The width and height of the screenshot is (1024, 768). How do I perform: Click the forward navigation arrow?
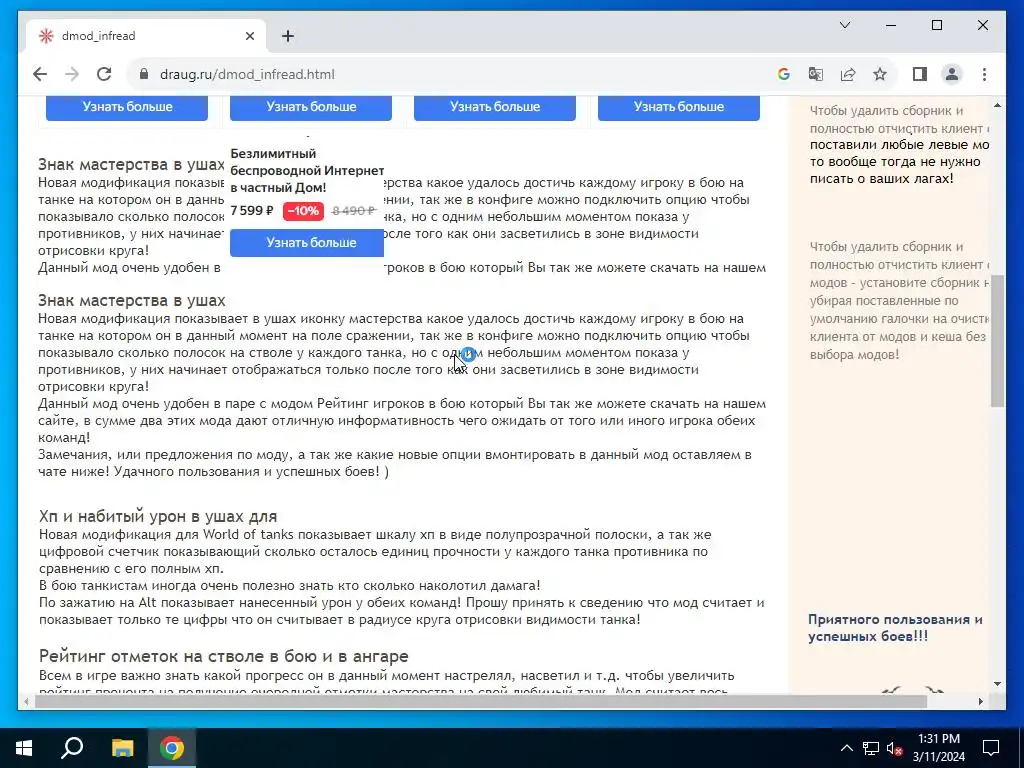pos(72,74)
